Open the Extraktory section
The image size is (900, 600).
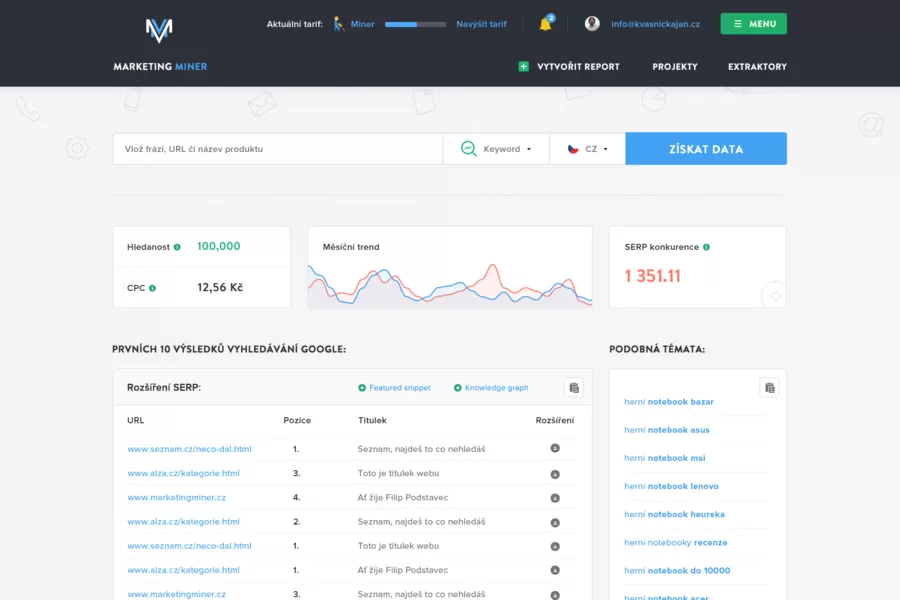click(x=756, y=66)
